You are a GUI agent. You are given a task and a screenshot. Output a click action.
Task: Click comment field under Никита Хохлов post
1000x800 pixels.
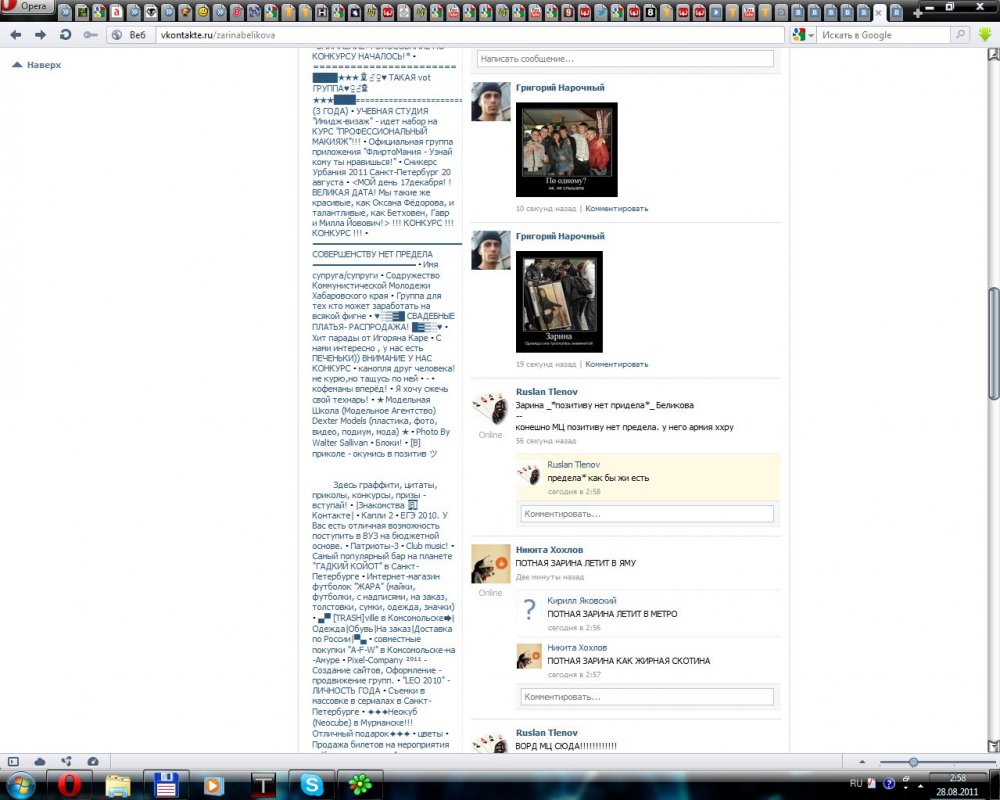[x=647, y=697]
